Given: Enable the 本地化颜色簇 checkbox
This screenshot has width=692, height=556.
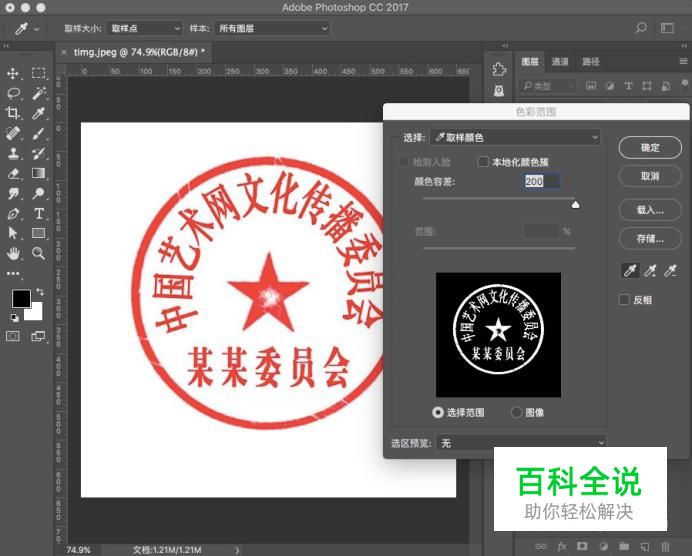Looking at the screenshot, I should 483,162.
